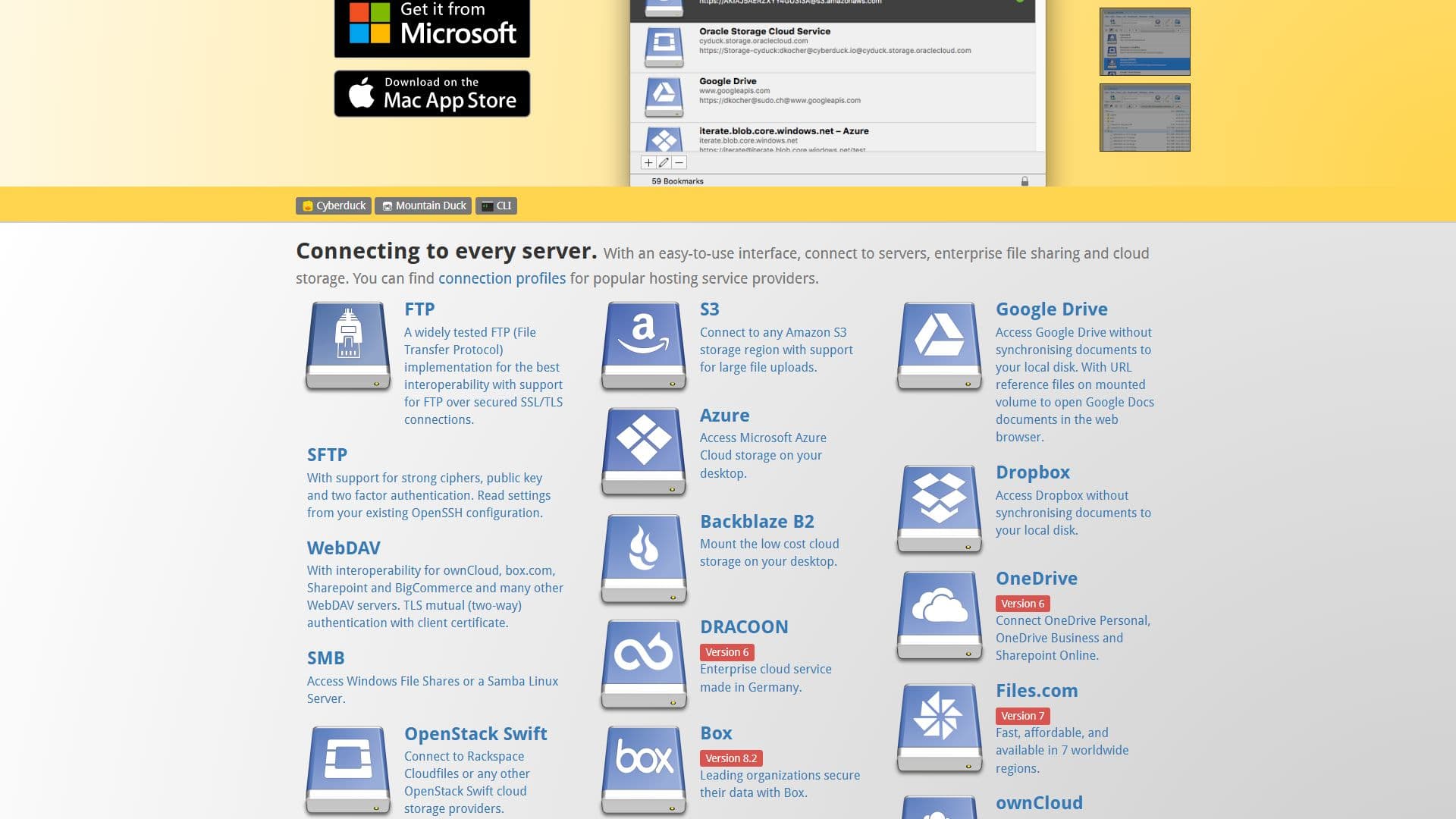Click the Backblaze B2 flame drive icon
1456x819 pixels.
[644, 558]
